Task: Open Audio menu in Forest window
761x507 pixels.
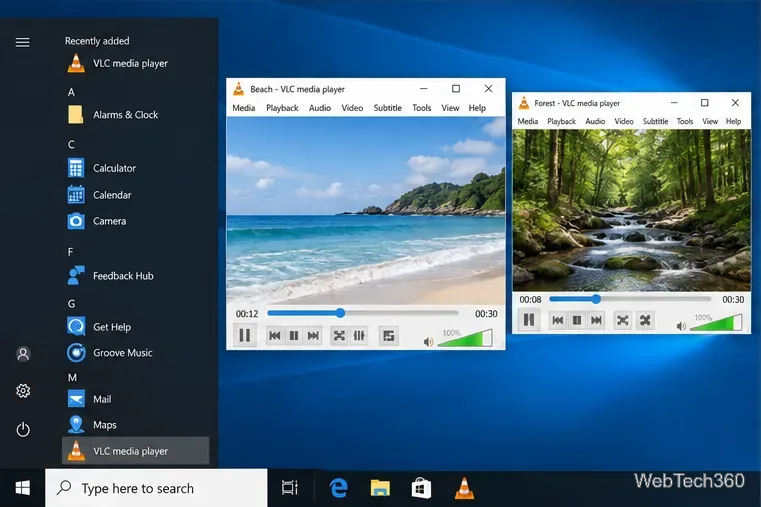Action: [x=595, y=121]
